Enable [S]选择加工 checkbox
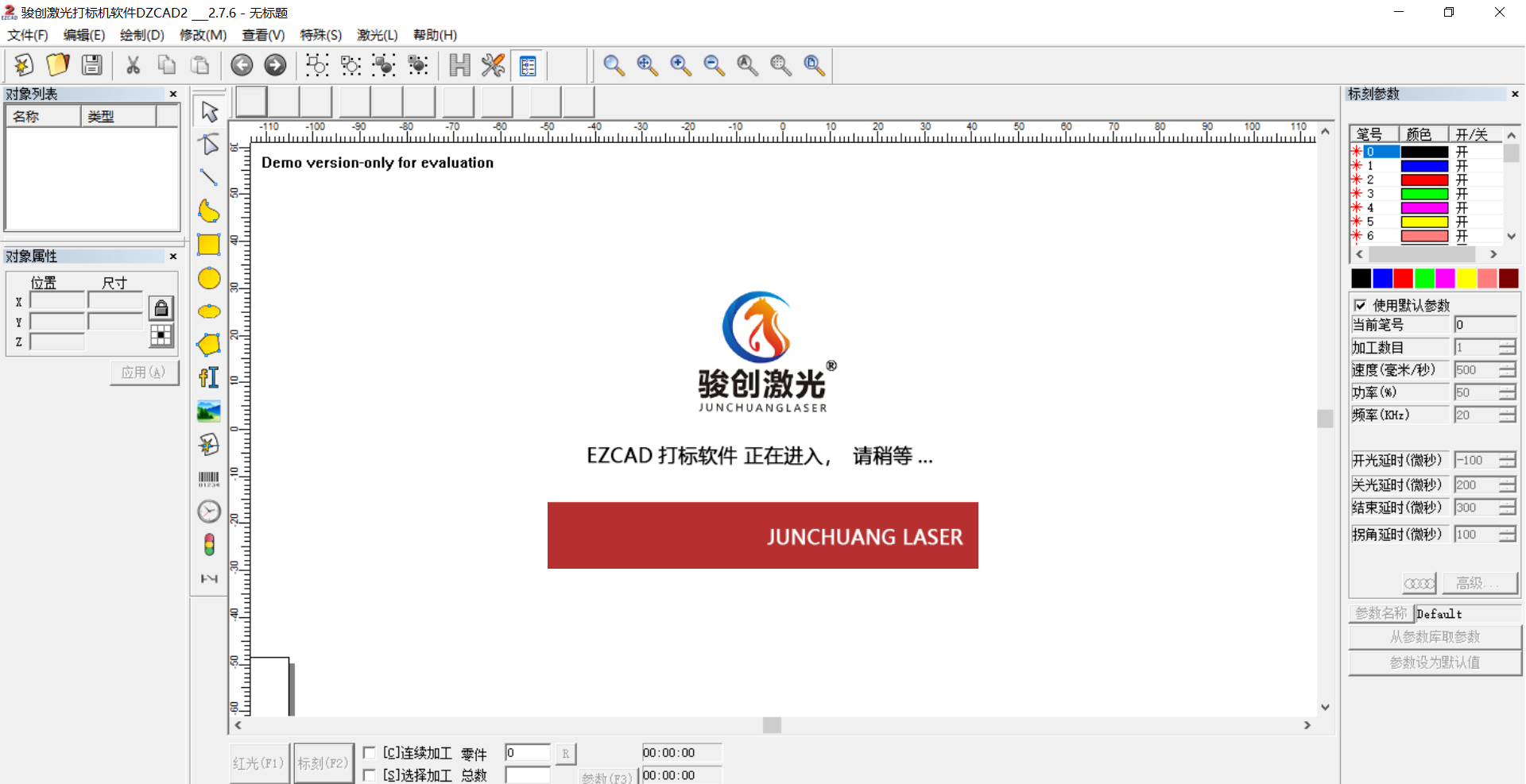The height and width of the screenshot is (784, 1526). point(369,774)
